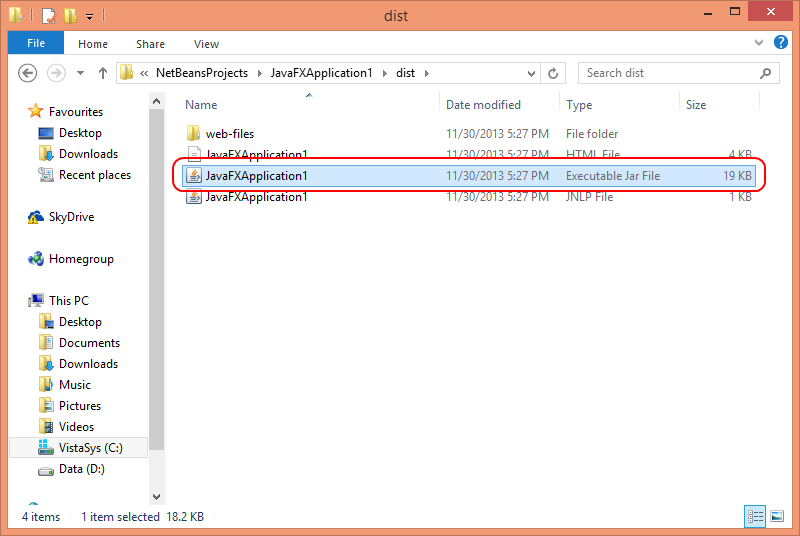Select Desktop under This PC

(80, 322)
